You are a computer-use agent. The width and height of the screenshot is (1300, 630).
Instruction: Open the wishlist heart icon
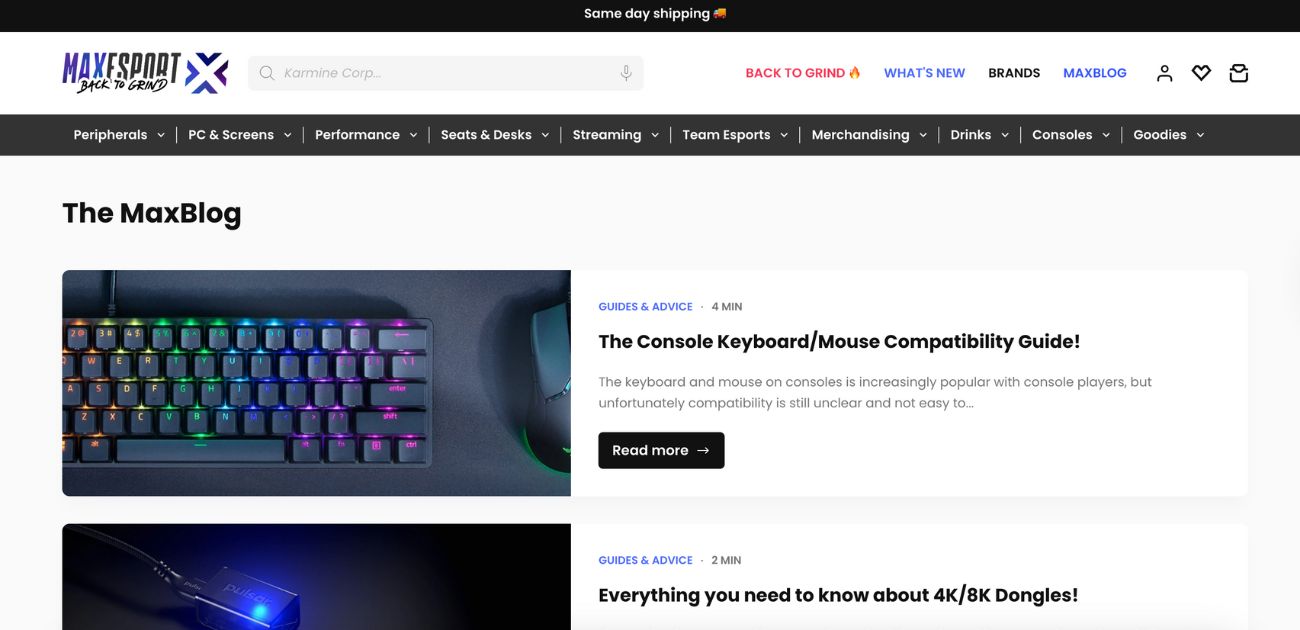coord(1201,73)
